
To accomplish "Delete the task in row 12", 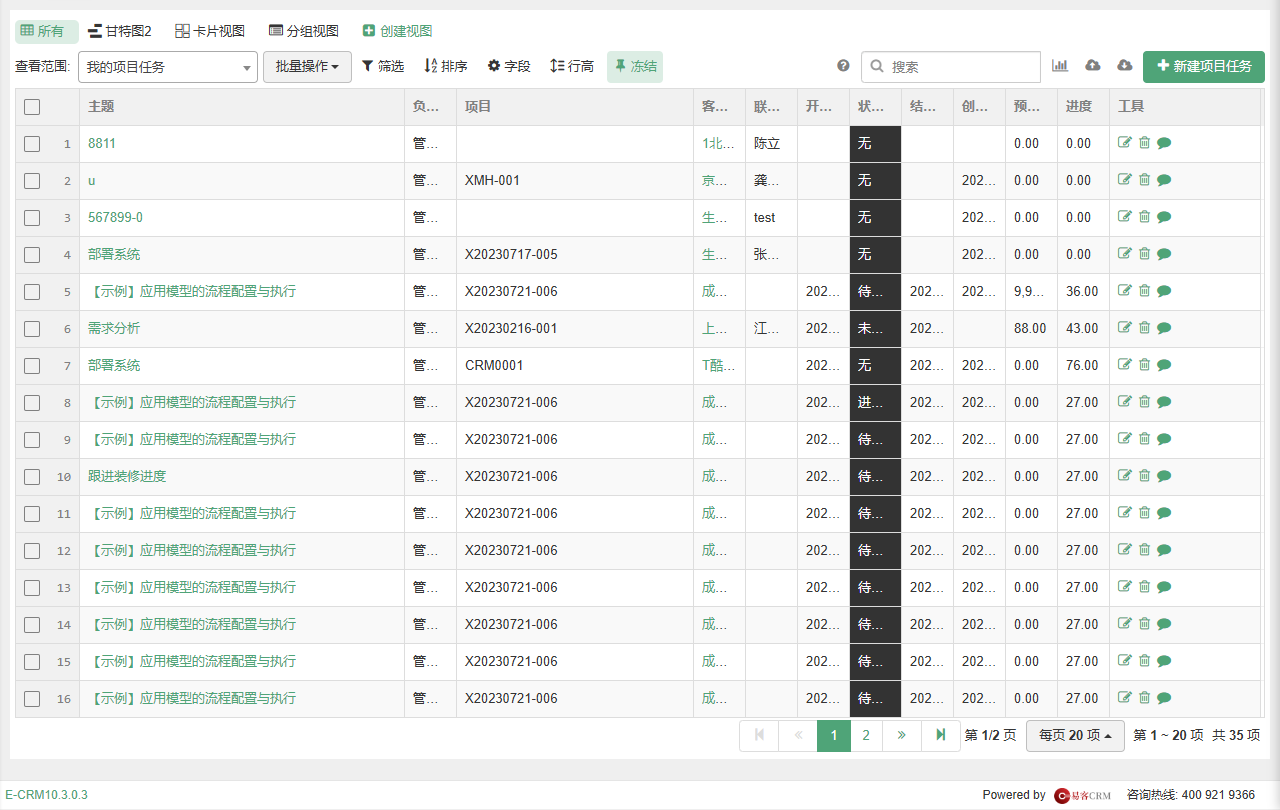I will (1145, 550).
